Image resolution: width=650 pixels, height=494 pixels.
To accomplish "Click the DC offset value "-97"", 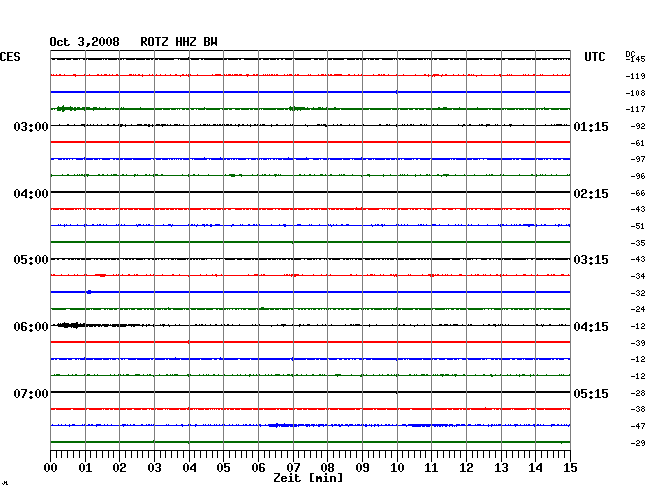I will coord(638,160).
